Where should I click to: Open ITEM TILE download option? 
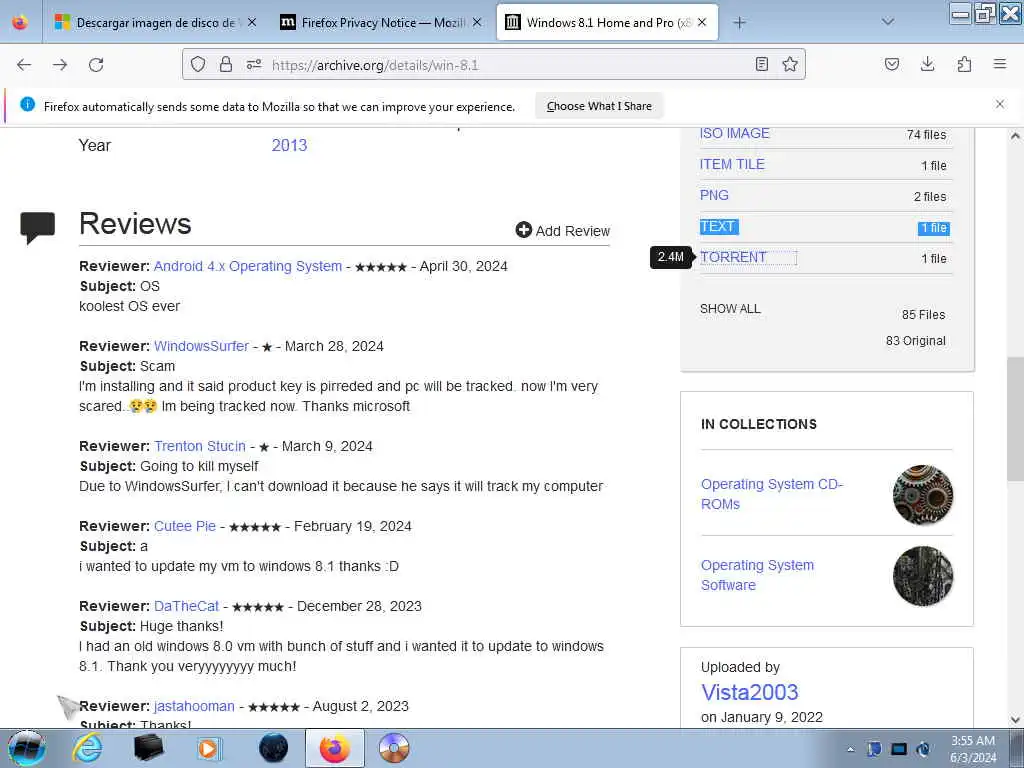click(732, 165)
